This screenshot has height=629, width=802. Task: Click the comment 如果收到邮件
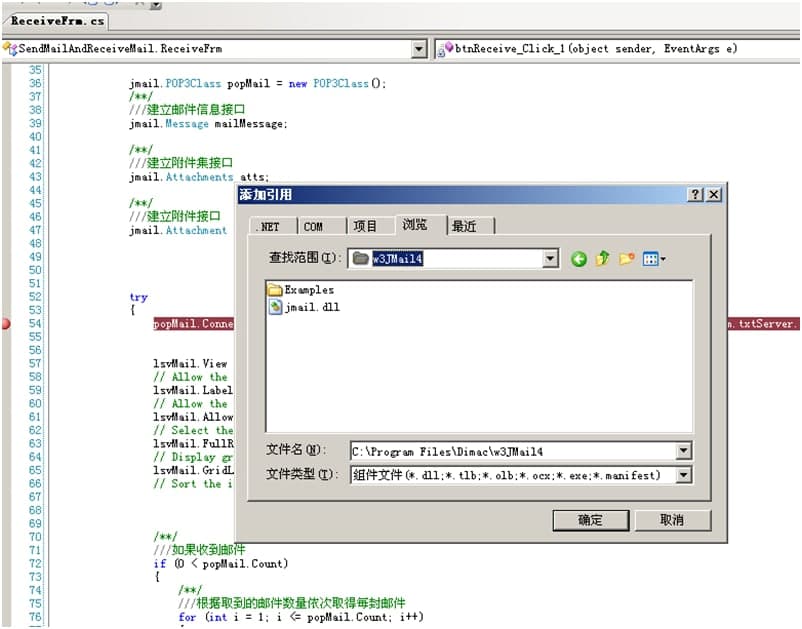click(x=199, y=550)
